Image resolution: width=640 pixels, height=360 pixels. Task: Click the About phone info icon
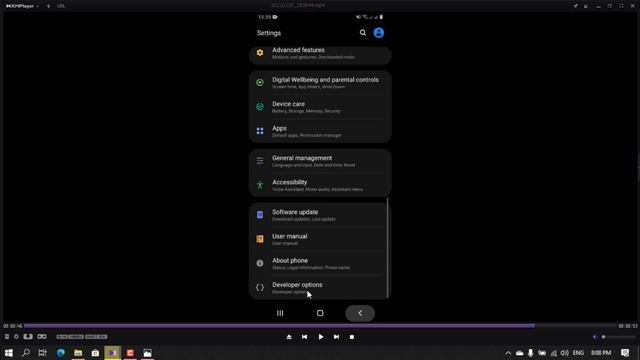point(260,263)
